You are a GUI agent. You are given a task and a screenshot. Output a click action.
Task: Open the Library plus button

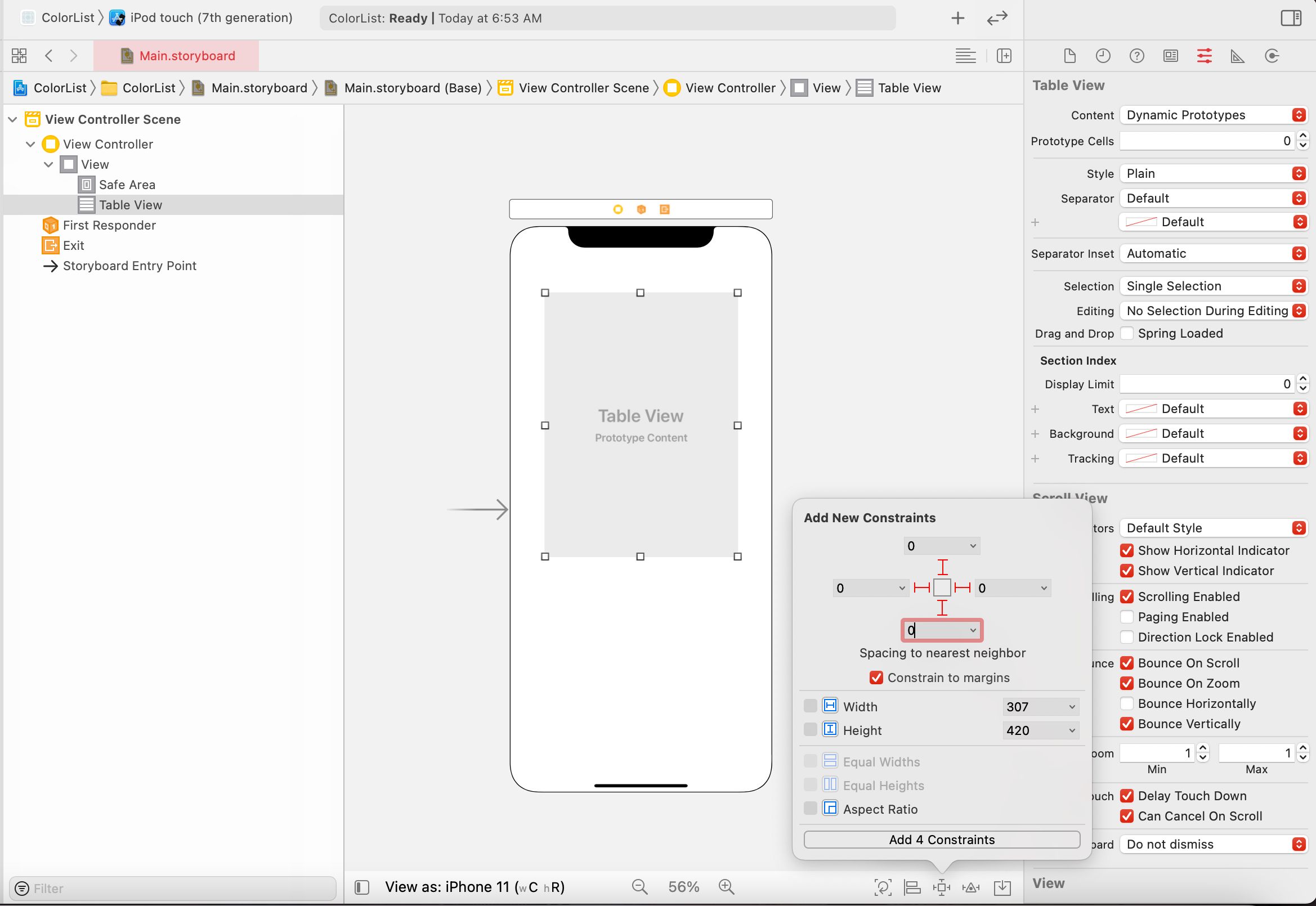point(958,18)
